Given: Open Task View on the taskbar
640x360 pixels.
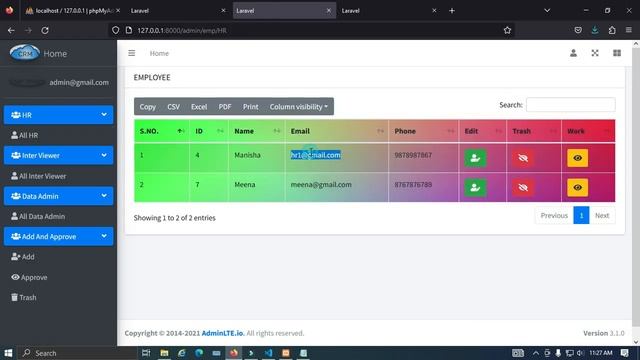Looking at the screenshot, I should click(146, 353).
